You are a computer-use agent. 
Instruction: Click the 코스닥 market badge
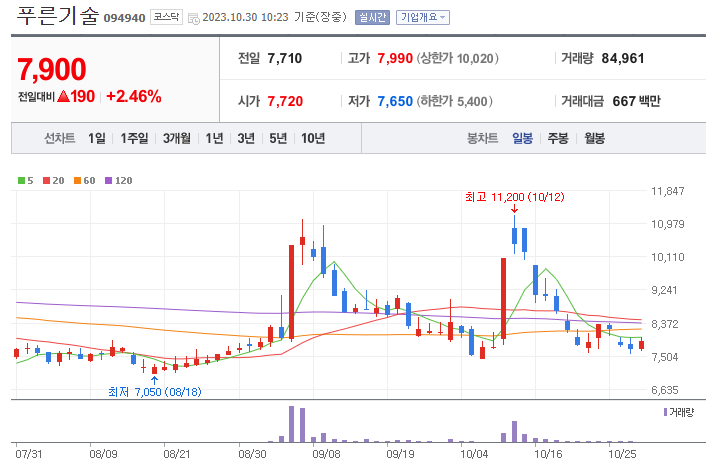click(166, 17)
